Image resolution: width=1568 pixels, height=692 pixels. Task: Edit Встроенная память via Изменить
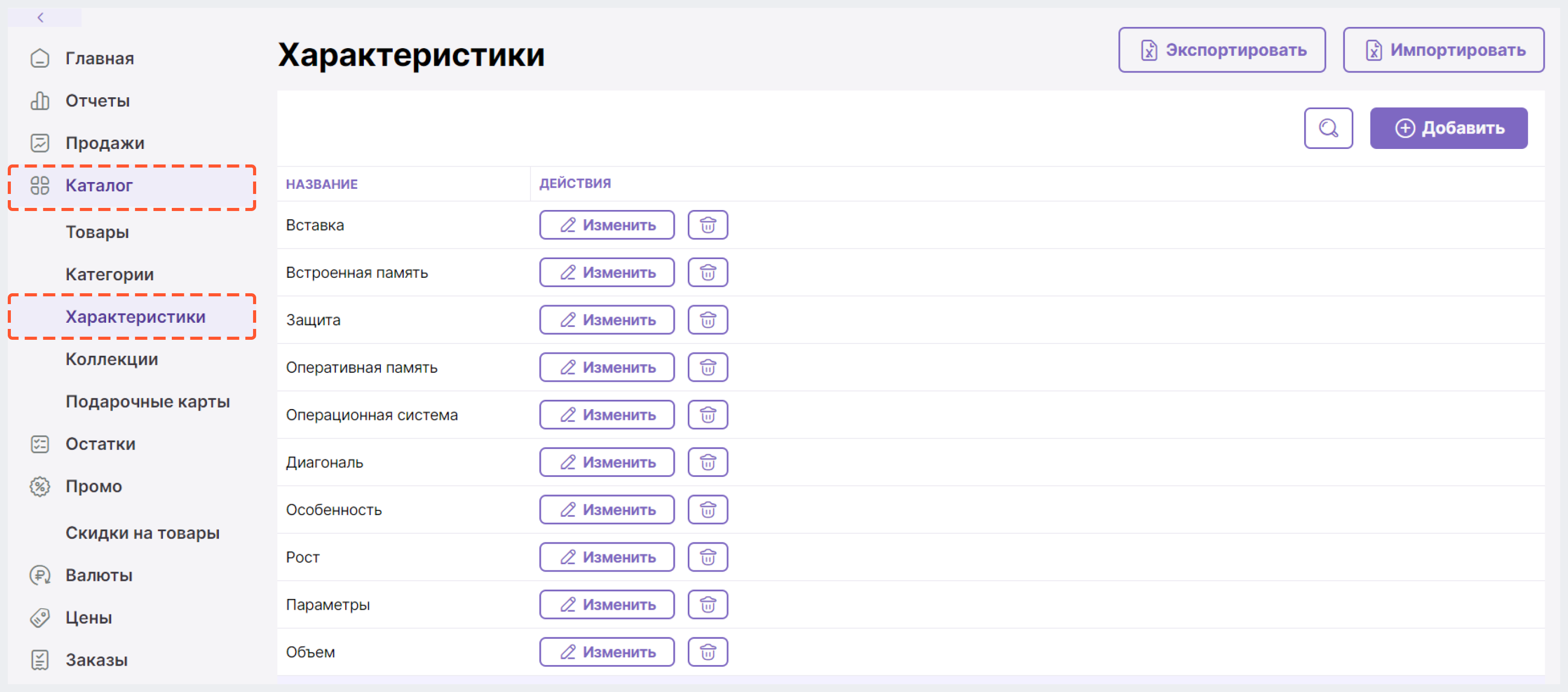(x=607, y=273)
